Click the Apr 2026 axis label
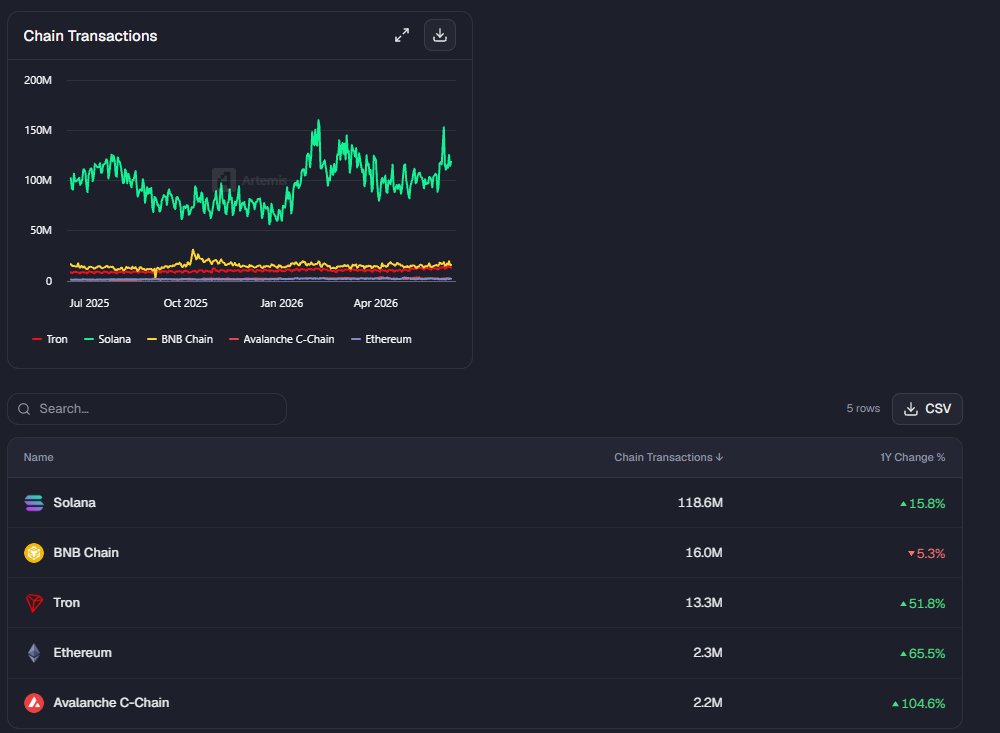The image size is (1000, 733). (x=376, y=303)
